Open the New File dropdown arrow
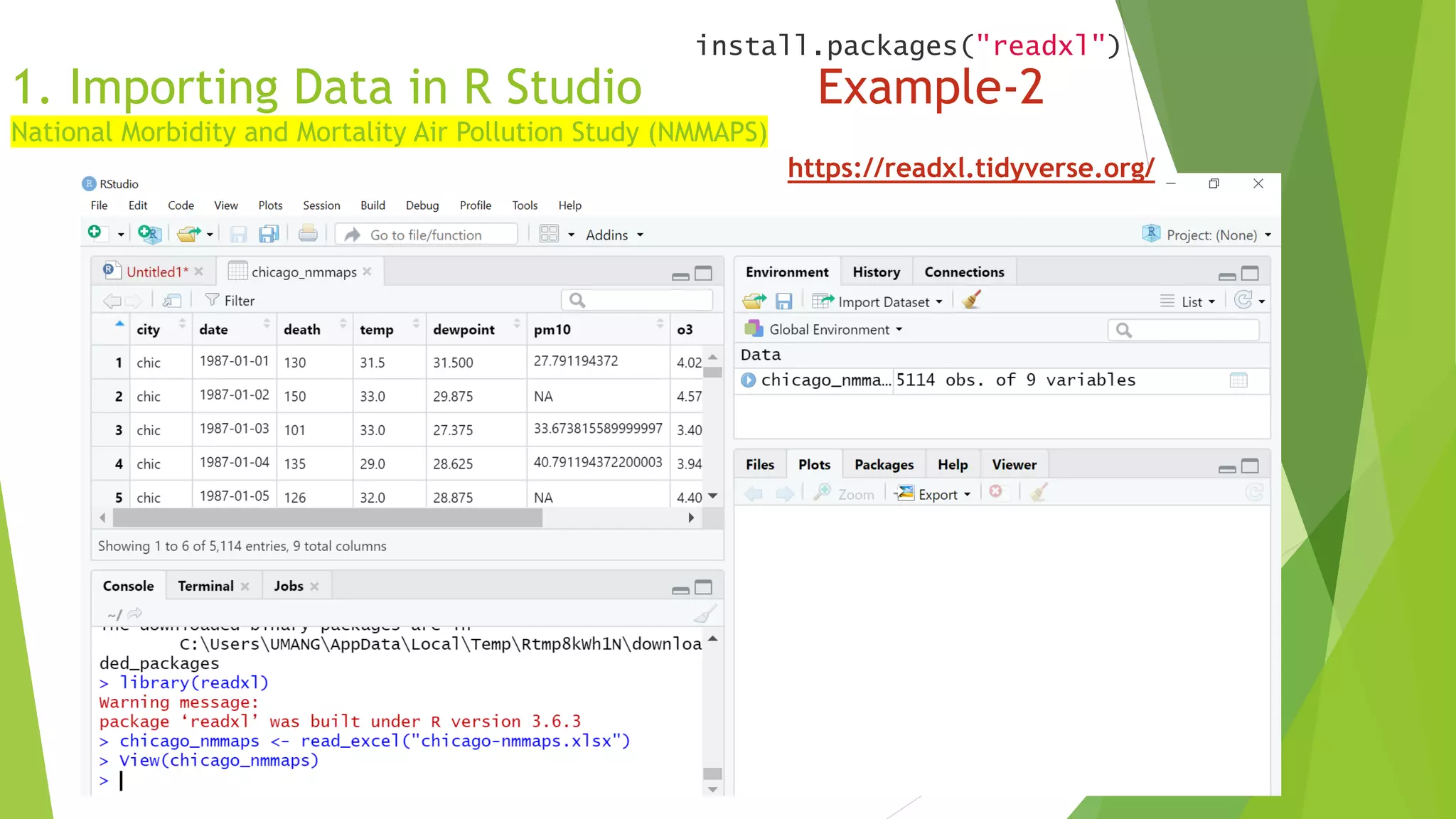The height and width of the screenshot is (819, 1456). (x=121, y=235)
